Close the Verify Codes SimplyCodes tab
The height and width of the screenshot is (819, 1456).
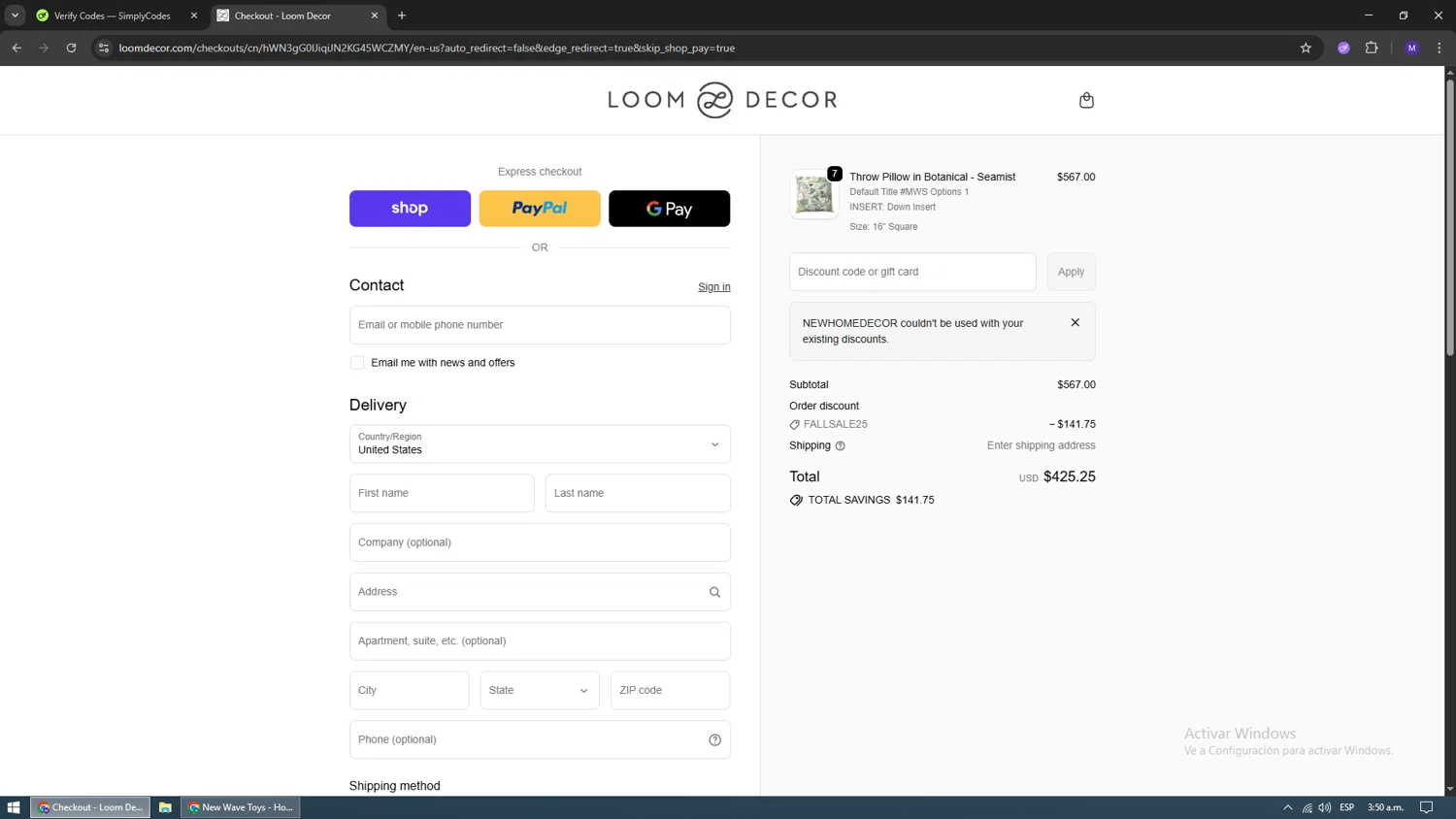point(194,16)
